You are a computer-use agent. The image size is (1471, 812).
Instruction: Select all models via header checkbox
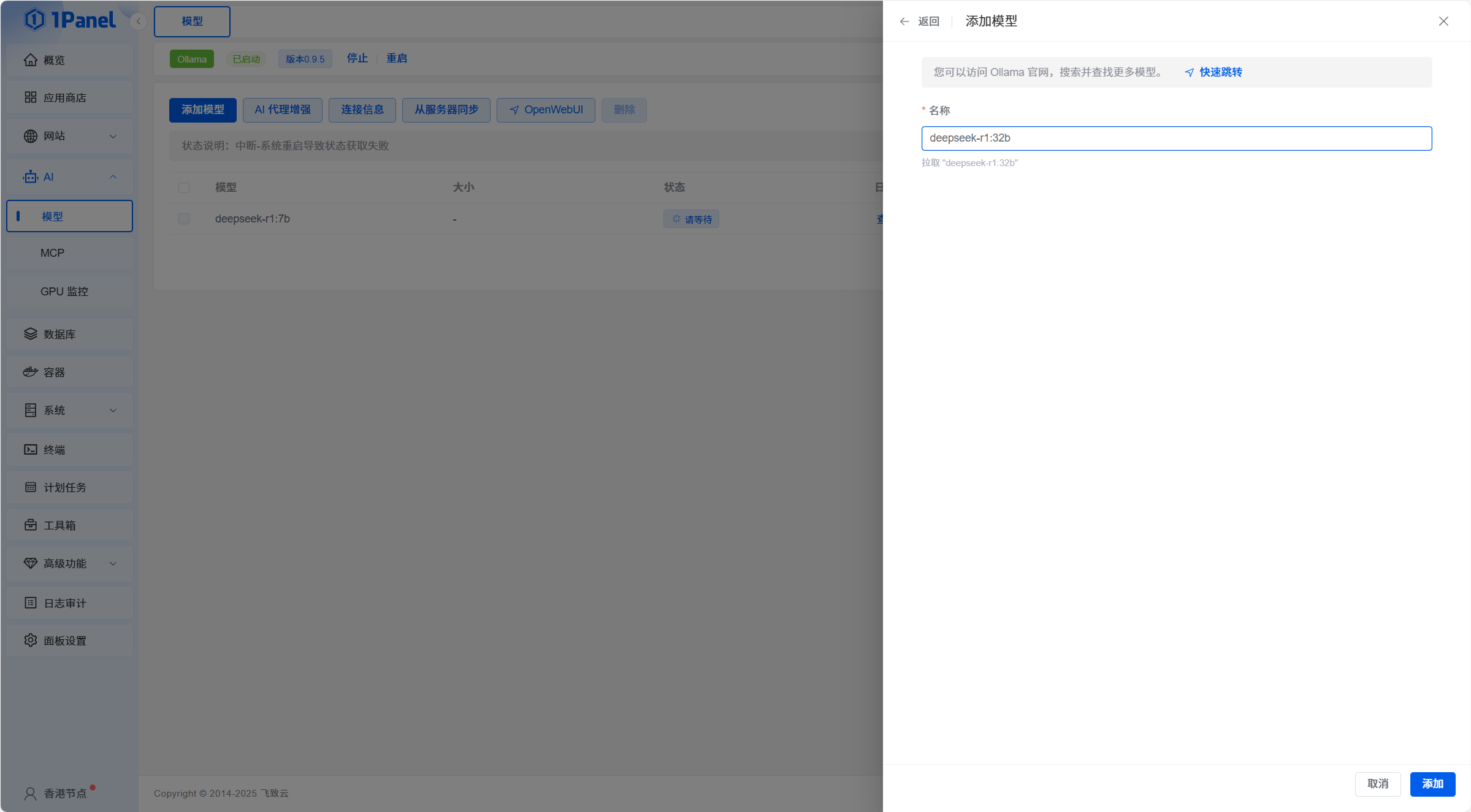tap(184, 188)
